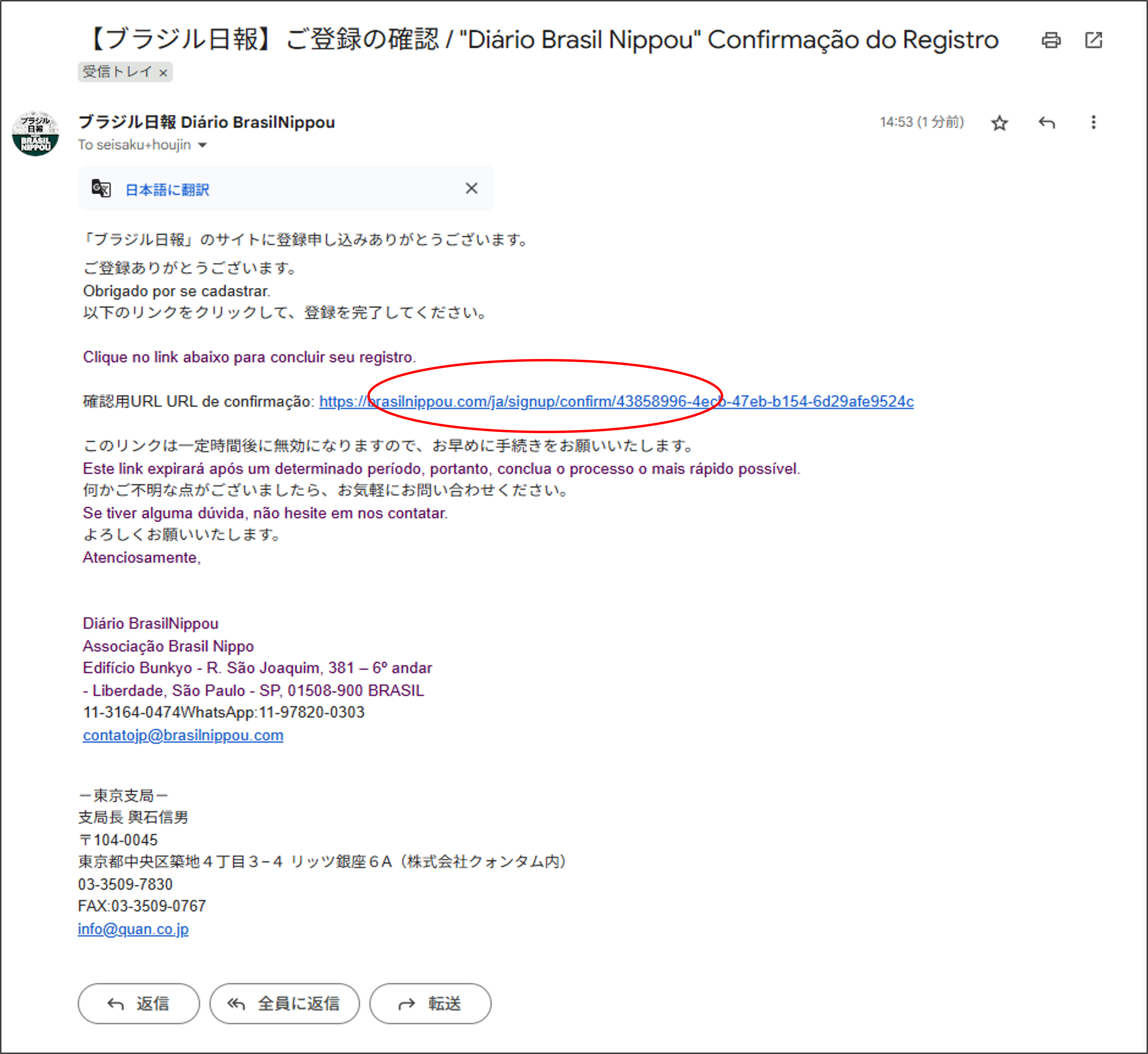
Task: Click 日本語に翻訳 link
Action: click(167, 190)
